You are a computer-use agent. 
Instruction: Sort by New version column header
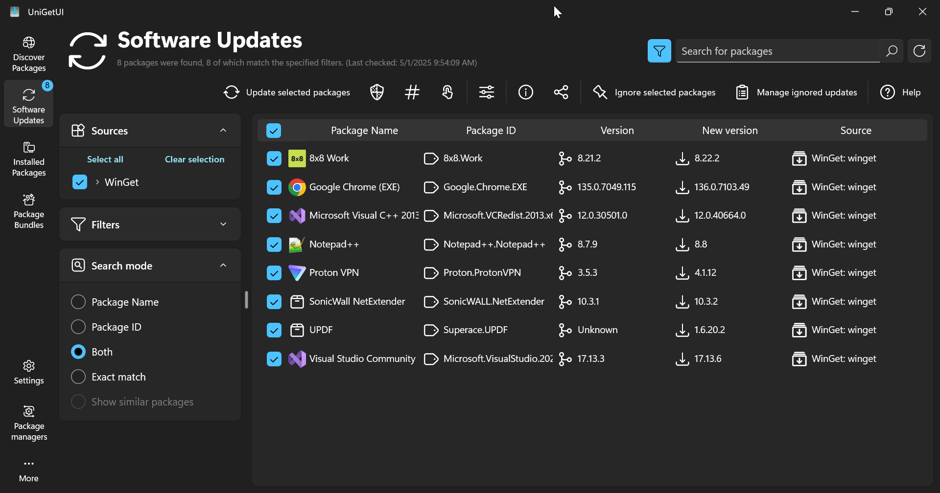(x=730, y=131)
